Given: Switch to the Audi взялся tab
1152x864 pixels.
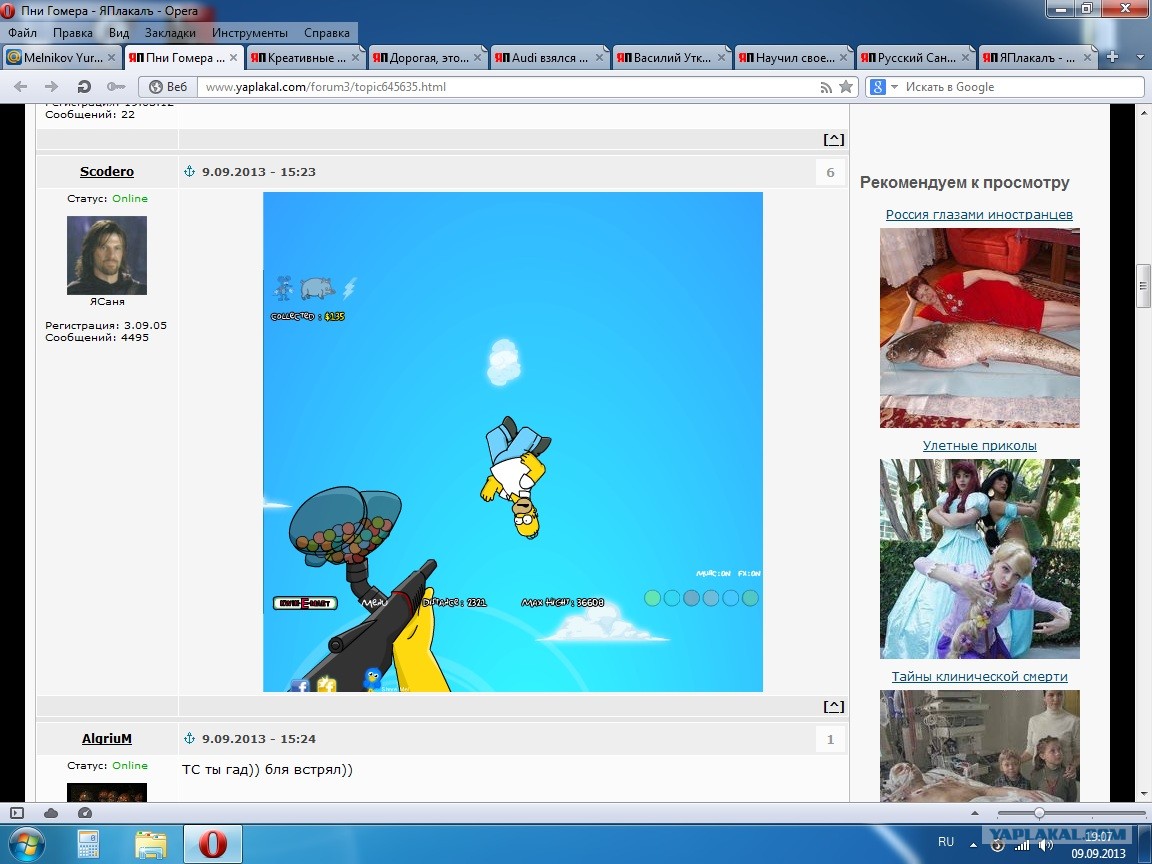Looking at the screenshot, I should pyautogui.click(x=549, y=58).
